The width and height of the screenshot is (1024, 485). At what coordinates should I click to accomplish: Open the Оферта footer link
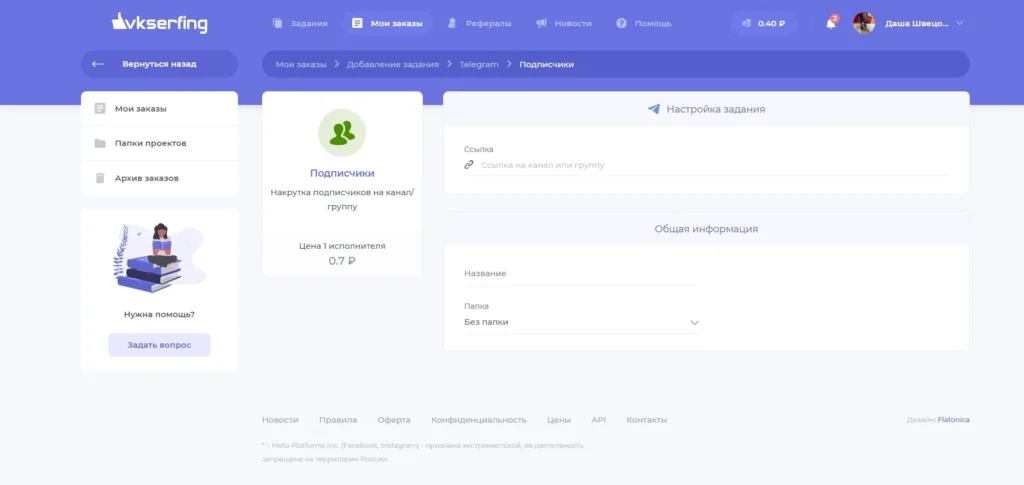[394, 420]
